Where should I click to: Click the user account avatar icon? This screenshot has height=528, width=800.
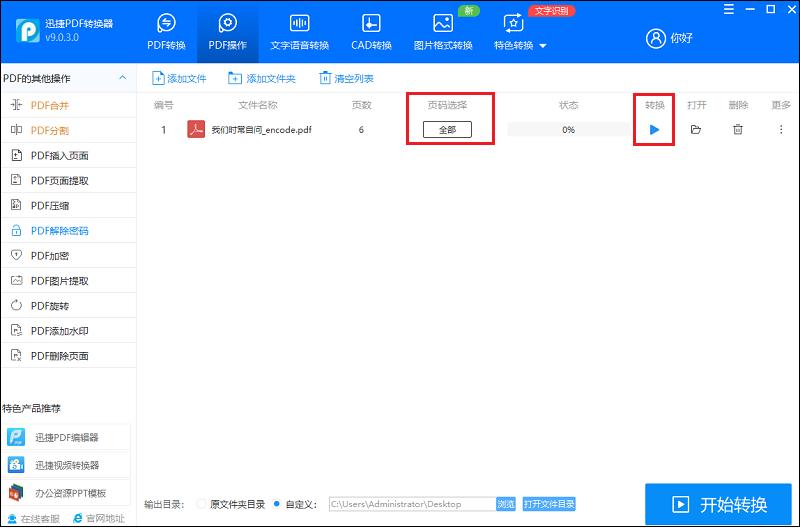656,38
